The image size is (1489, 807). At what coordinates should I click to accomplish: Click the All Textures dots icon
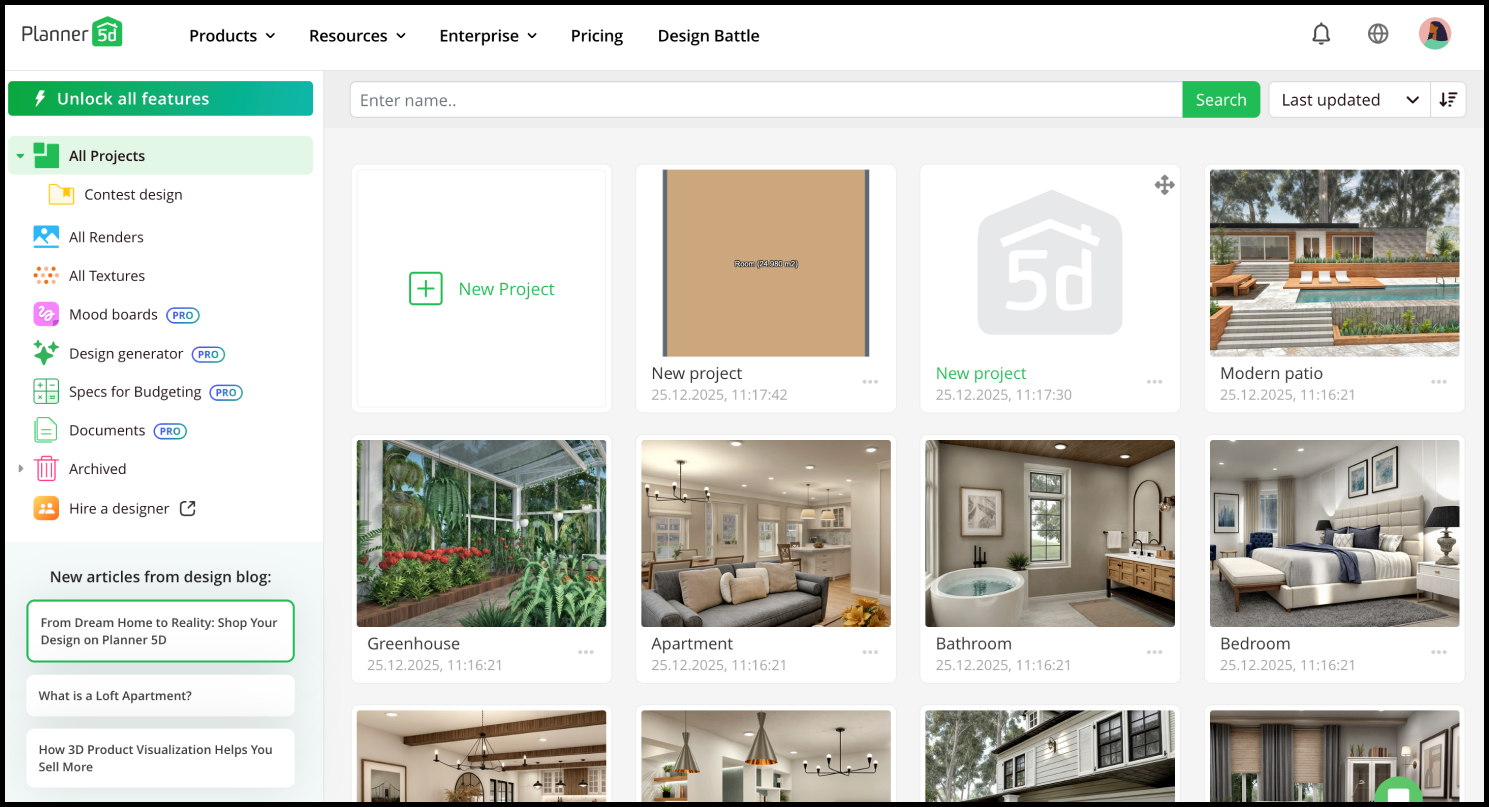(x=46, y=276)
